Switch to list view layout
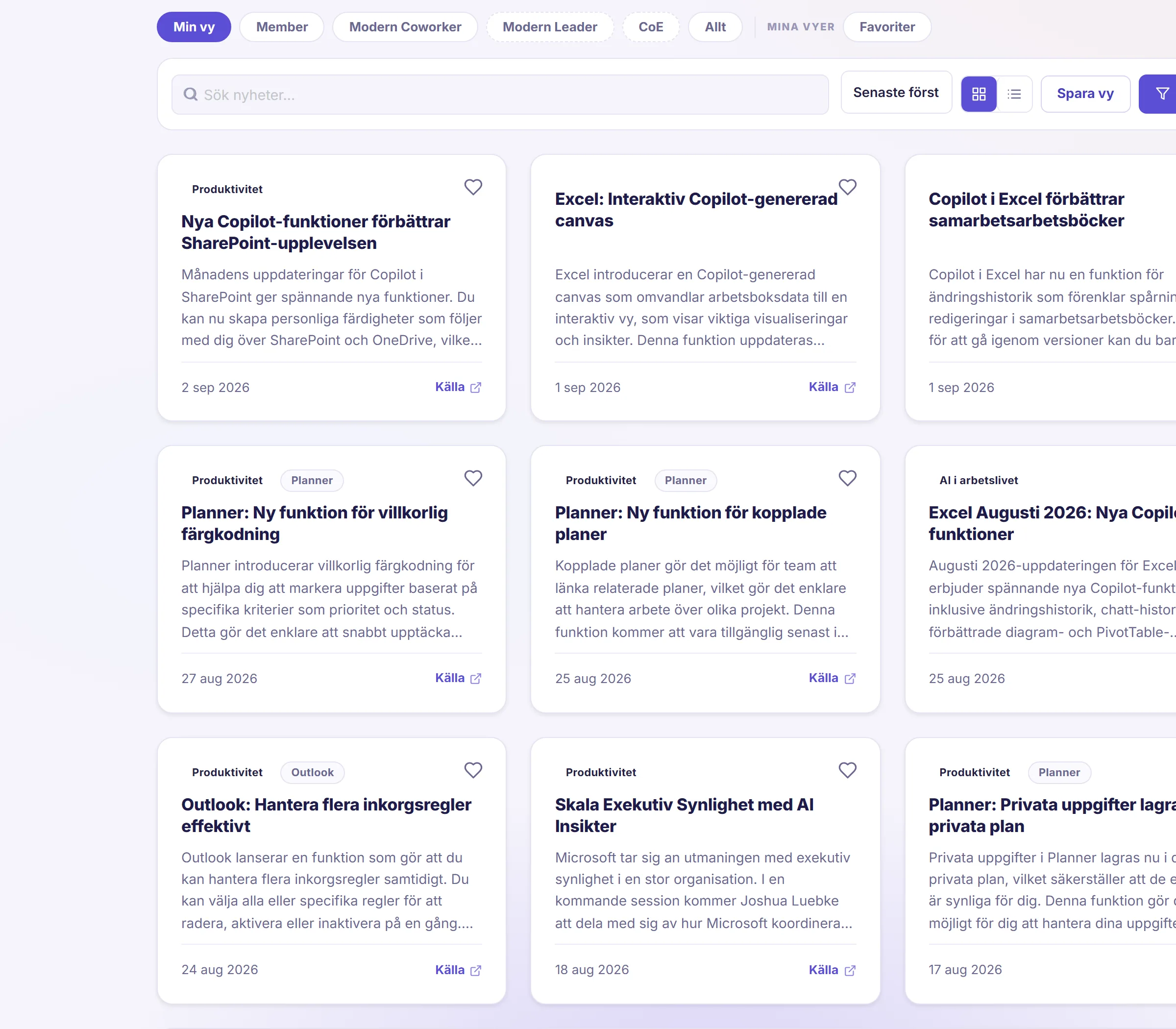Screen dimensions: 1176x1029 click(1015, 94)
